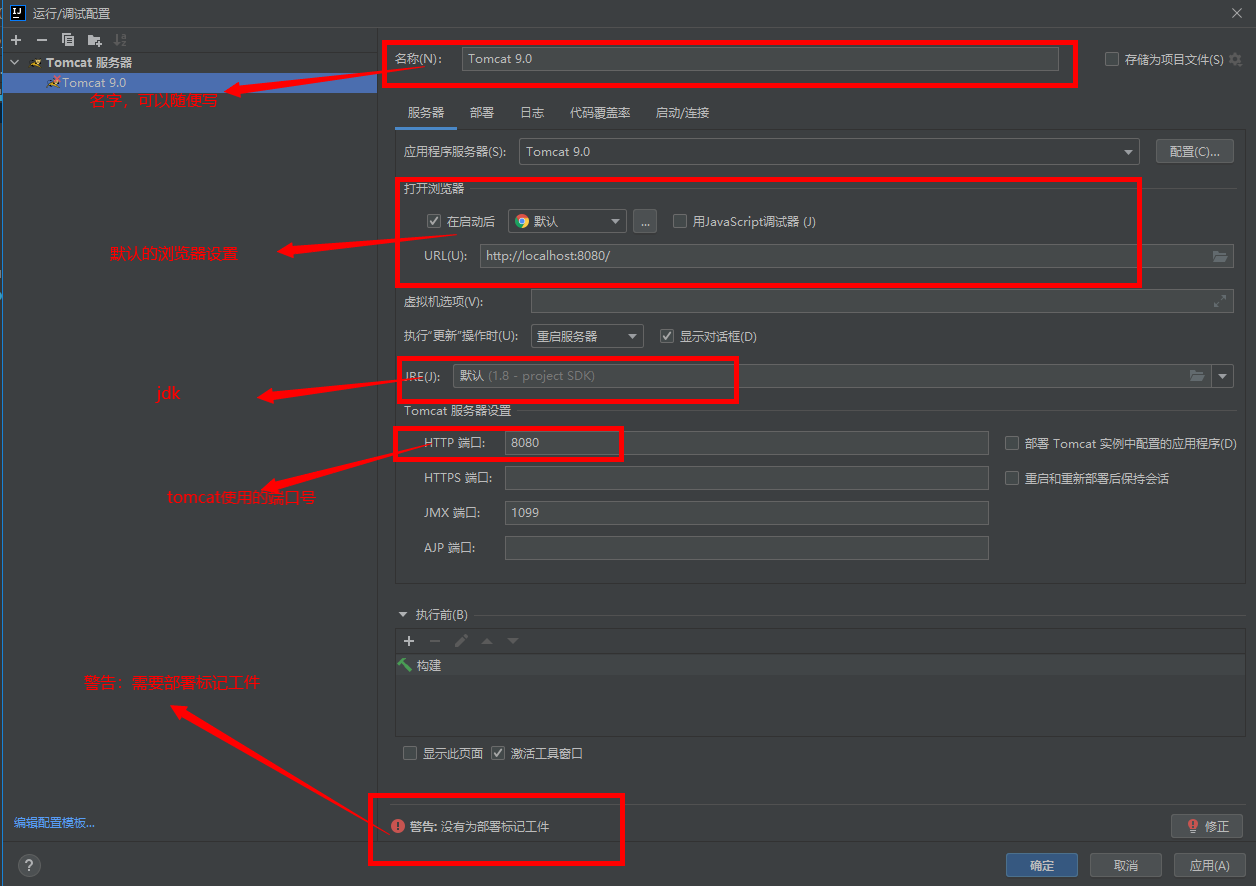Move configuration into new folder icon
This screenshot has width=1256, height=886.
coord(94,40)
